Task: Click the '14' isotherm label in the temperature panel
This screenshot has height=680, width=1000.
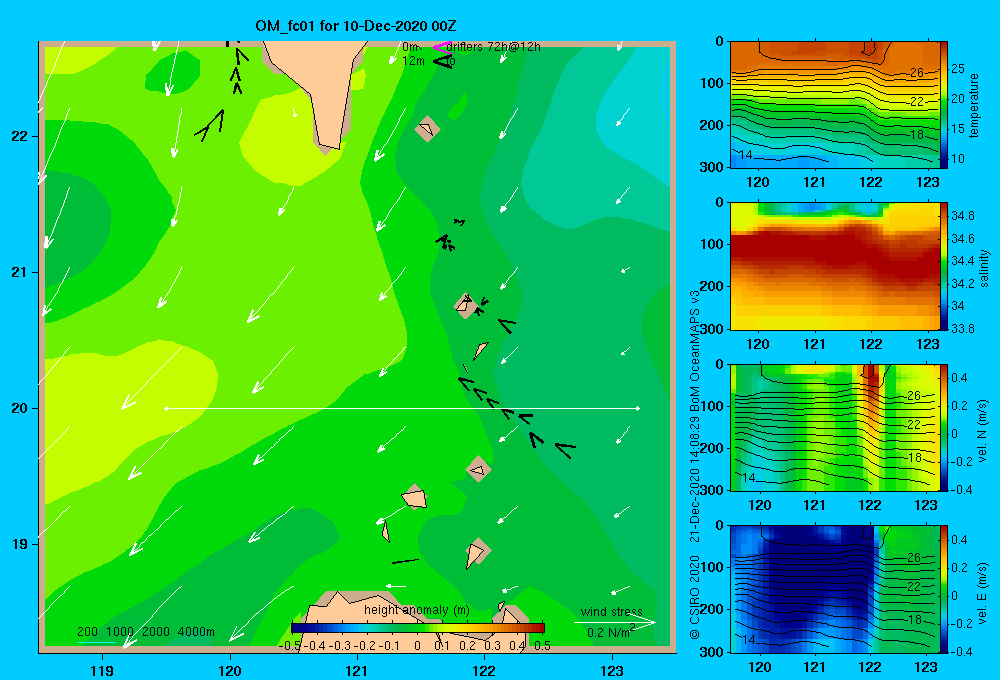Action: pyautogui.click(x=746, y=155)
